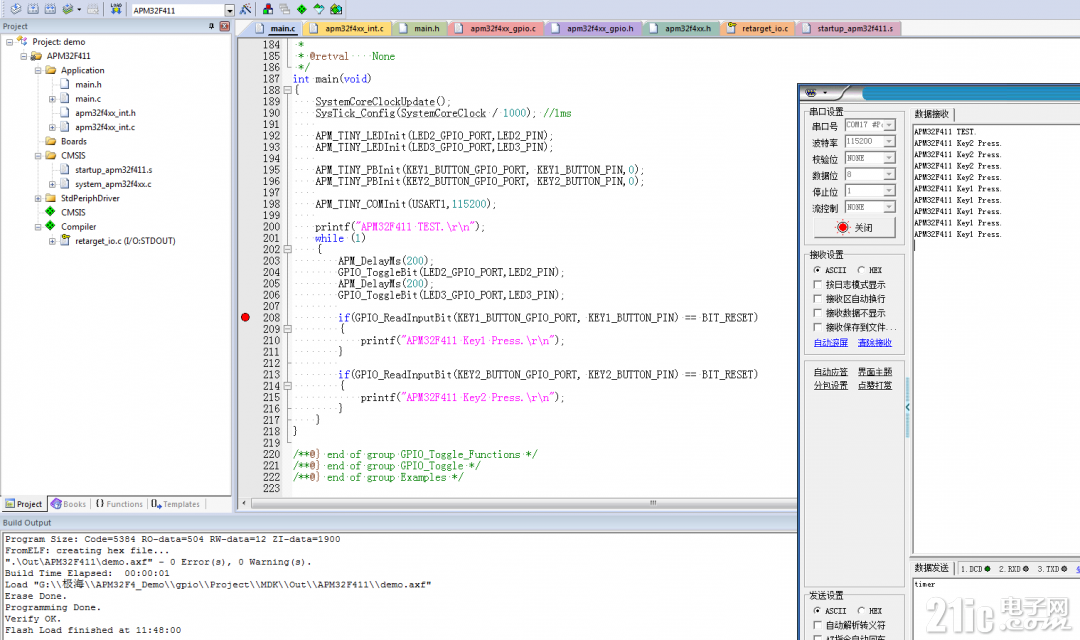This screenshot has width=1080, height=640.
Task: Switch to apm32f4xx_gpio.h editor tab
Action: click(594, 28)
